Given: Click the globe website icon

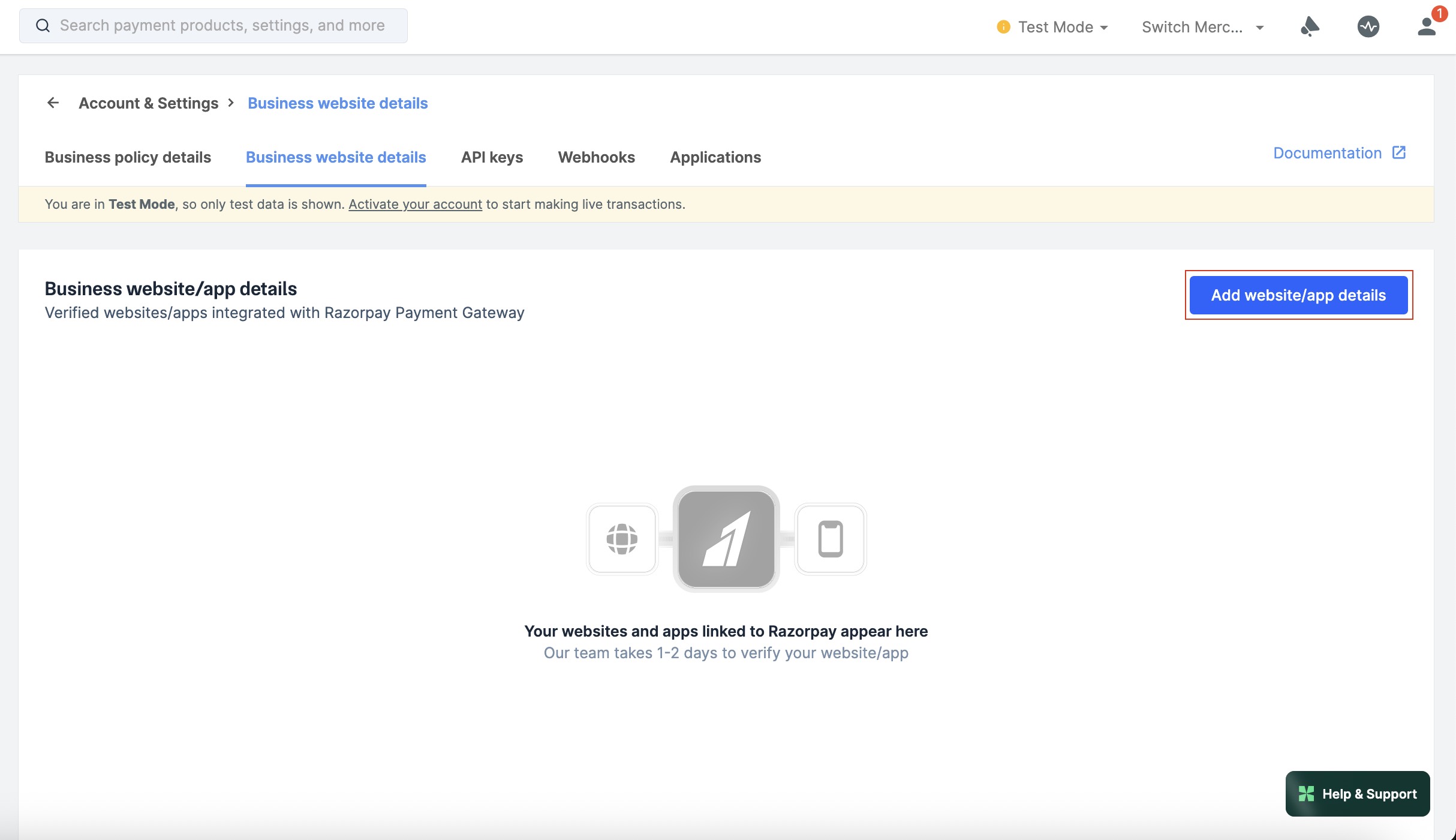Looking at the screenshot, I should click(x=622, y=538).
